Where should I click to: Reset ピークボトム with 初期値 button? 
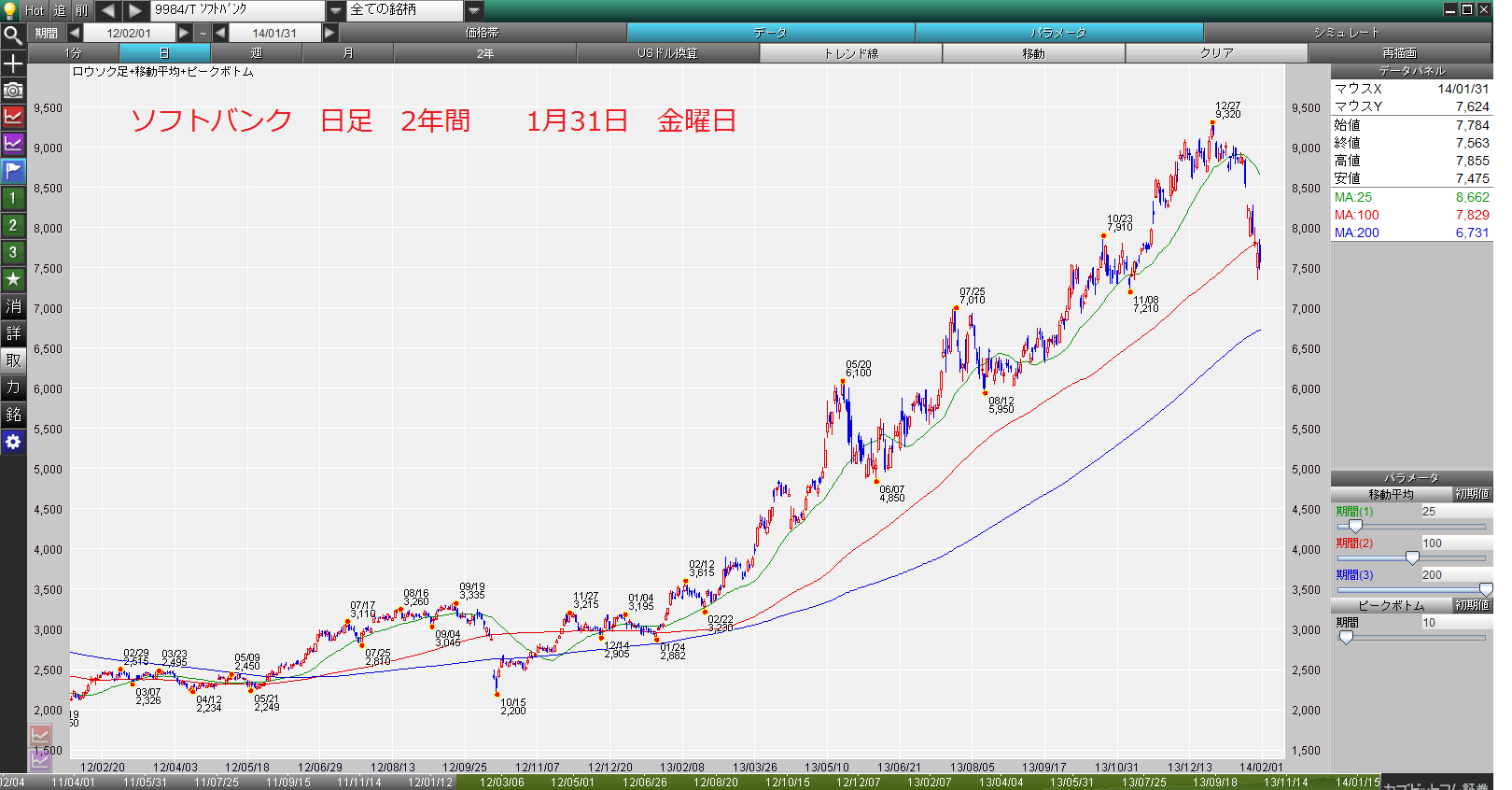coord(1472,605)
